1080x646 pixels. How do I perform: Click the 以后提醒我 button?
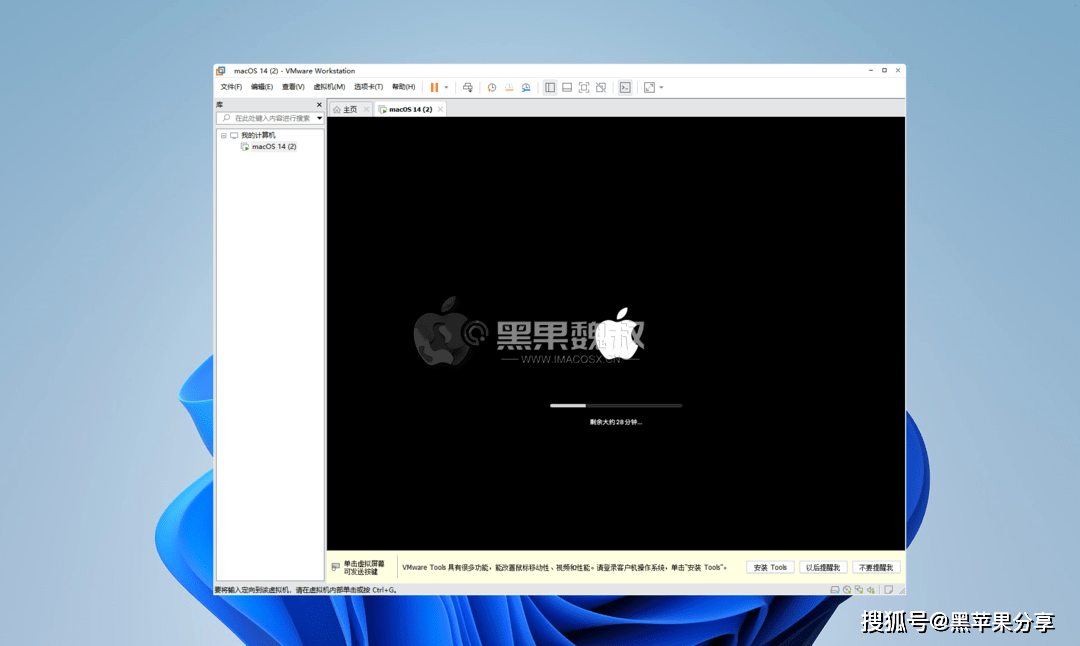coord(823,567)
